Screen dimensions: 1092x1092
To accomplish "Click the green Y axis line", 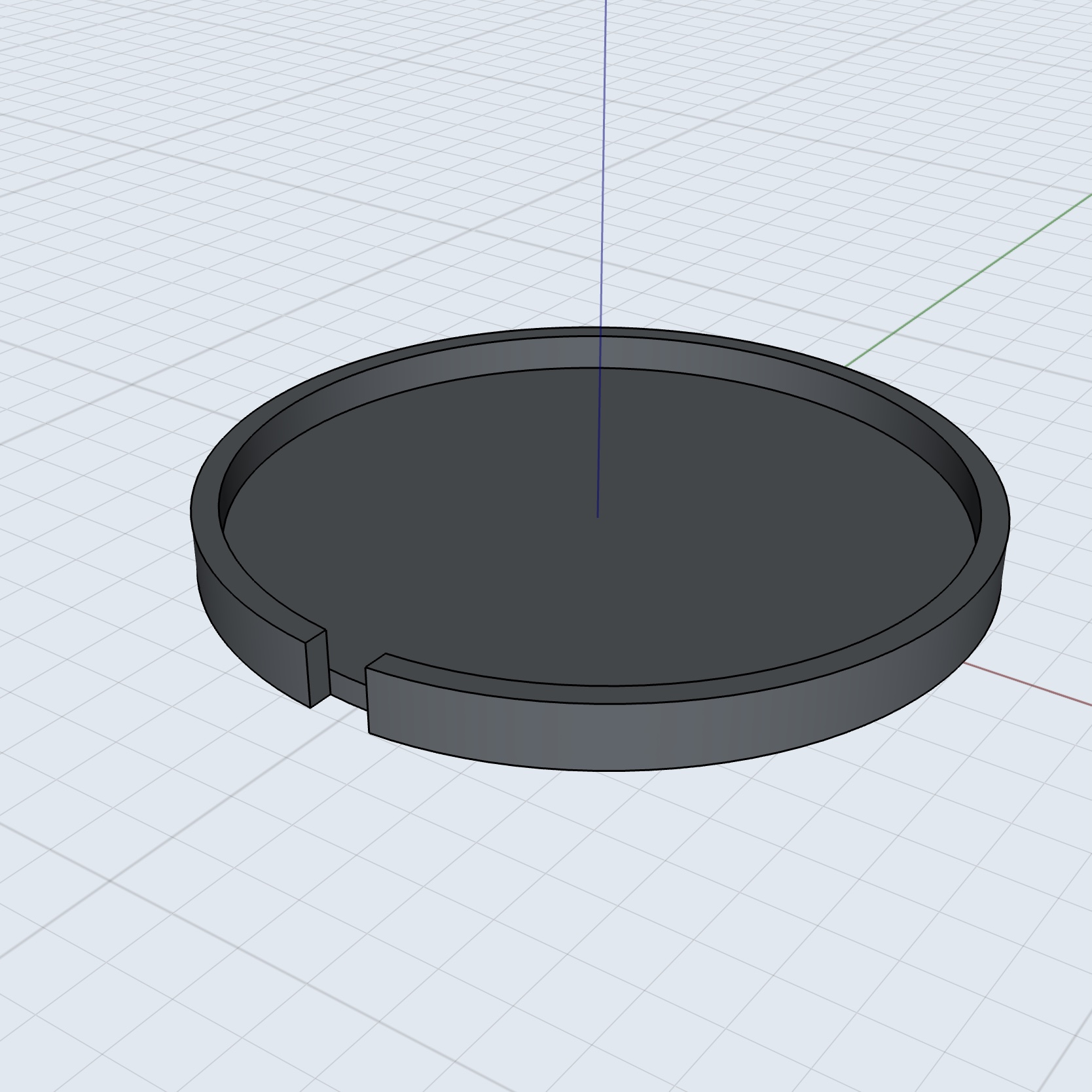I will (969, 280).
